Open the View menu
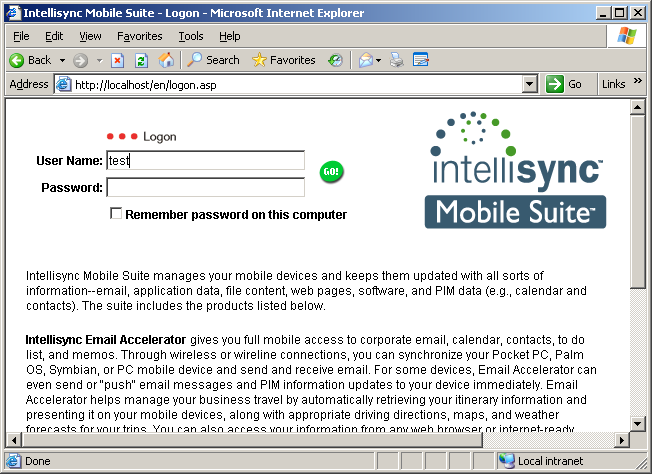Viewport: 652px width, 474px height. [90, 36]
